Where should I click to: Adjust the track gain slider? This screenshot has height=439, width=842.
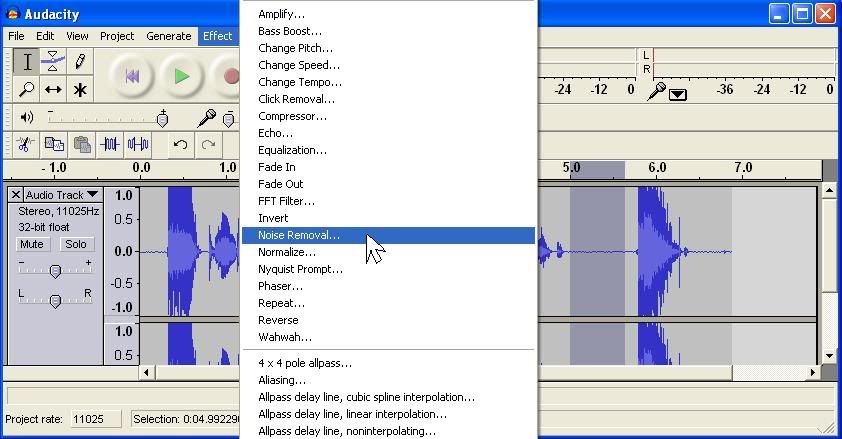pyautogui.click(x=55, y=270)
